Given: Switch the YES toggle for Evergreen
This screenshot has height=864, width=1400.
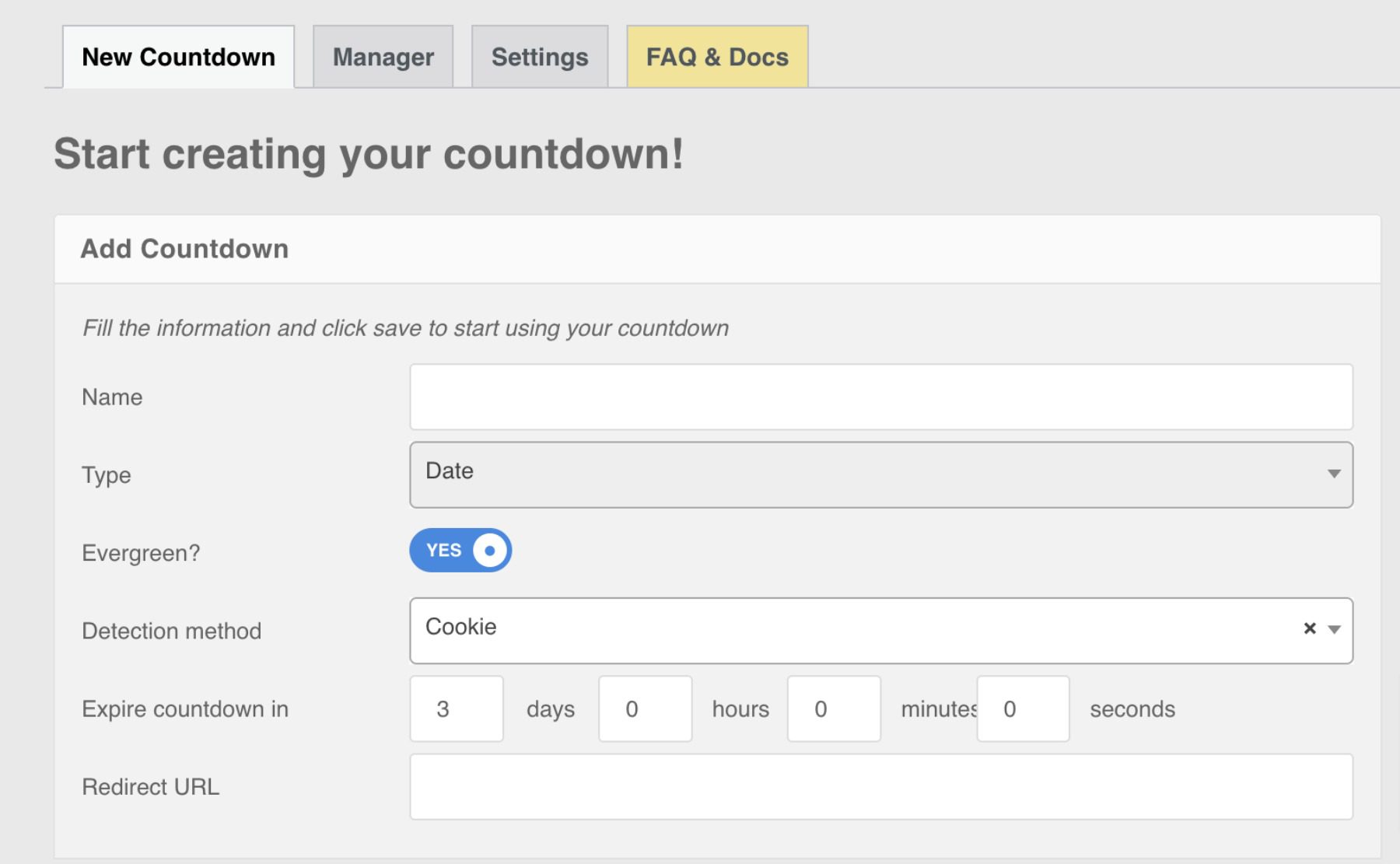Looking at the screenshot, I should pos(460,550).
